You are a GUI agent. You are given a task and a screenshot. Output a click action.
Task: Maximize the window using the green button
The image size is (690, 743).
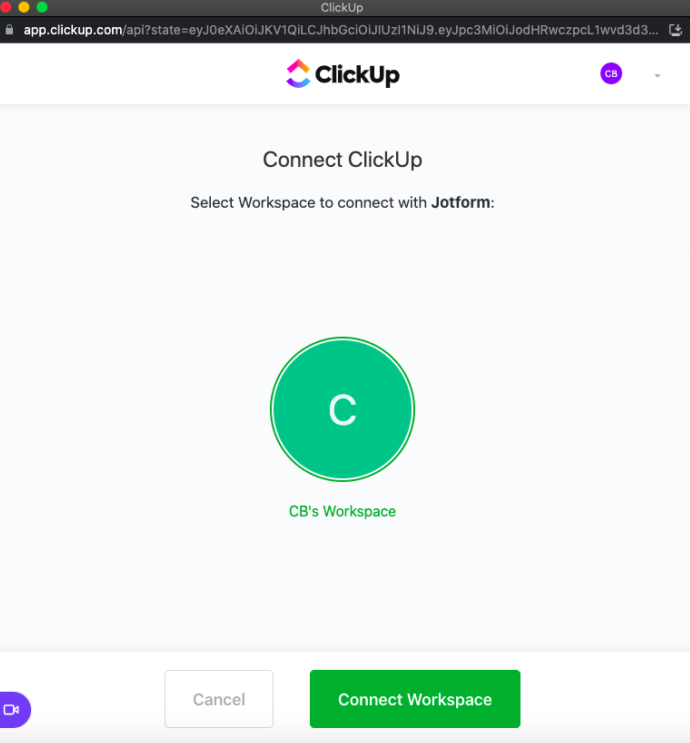click(42, 7)
